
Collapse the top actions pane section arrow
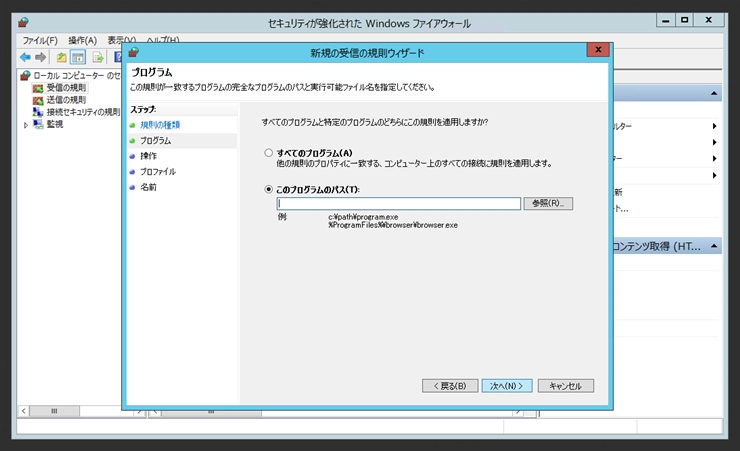(x=714, y=93)
